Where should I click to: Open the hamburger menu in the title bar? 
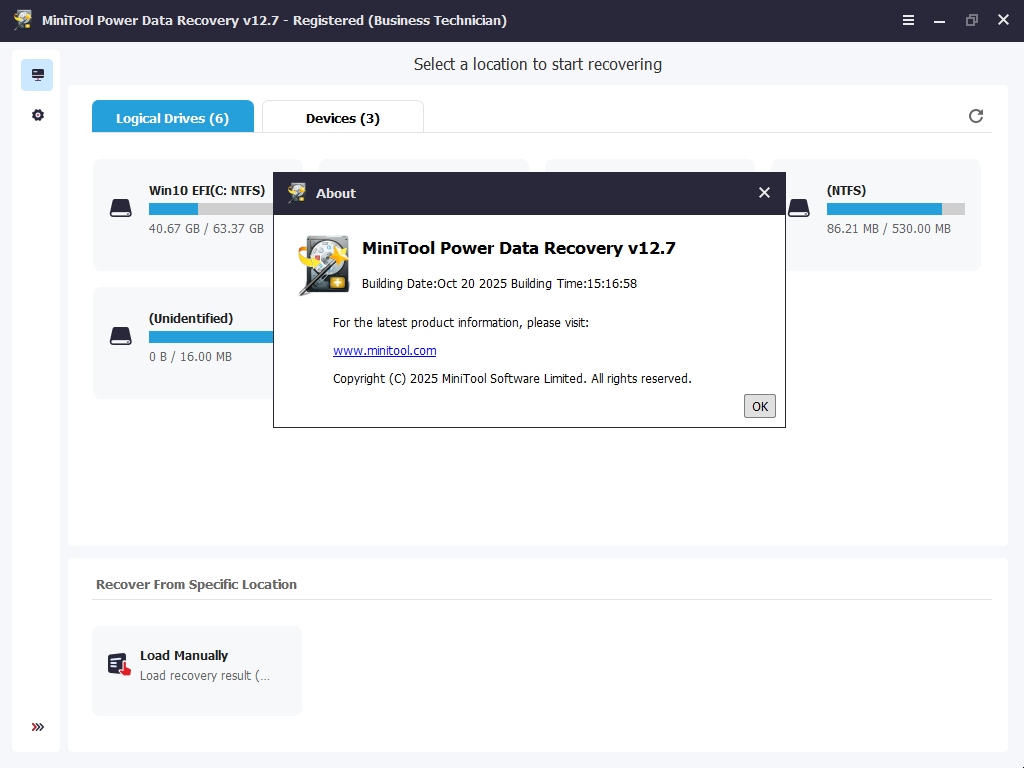click(x=908, y=20)
